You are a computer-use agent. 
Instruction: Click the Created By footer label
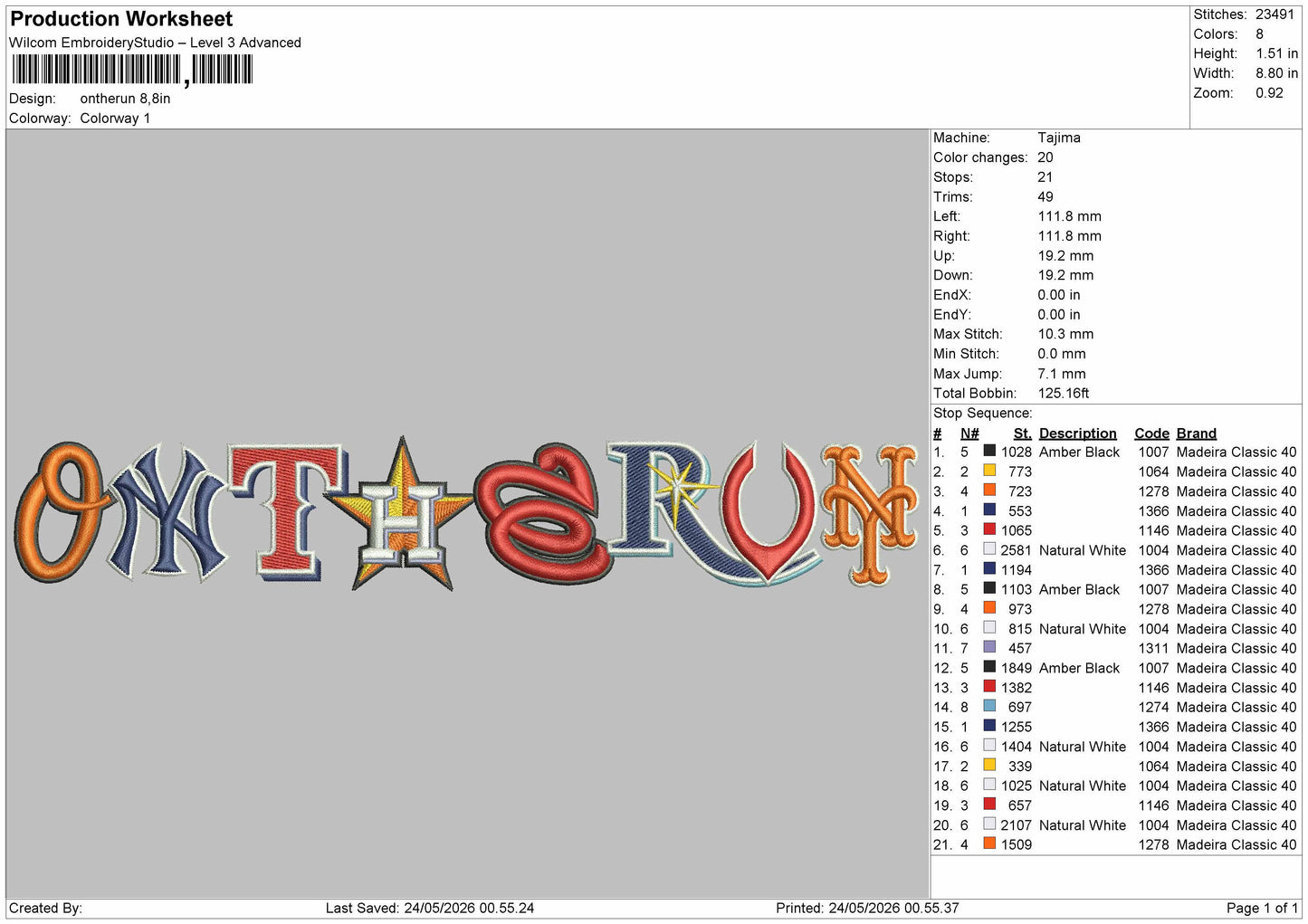pyautogui.click(x=45, y=908)
